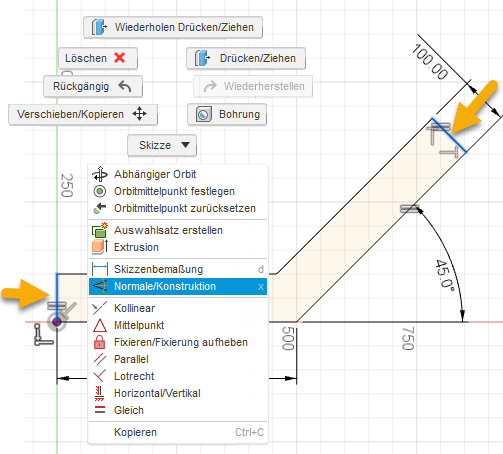503x454 pixels.
Task: Open the Skizze dropdown
Action: [x=162, y=145]
